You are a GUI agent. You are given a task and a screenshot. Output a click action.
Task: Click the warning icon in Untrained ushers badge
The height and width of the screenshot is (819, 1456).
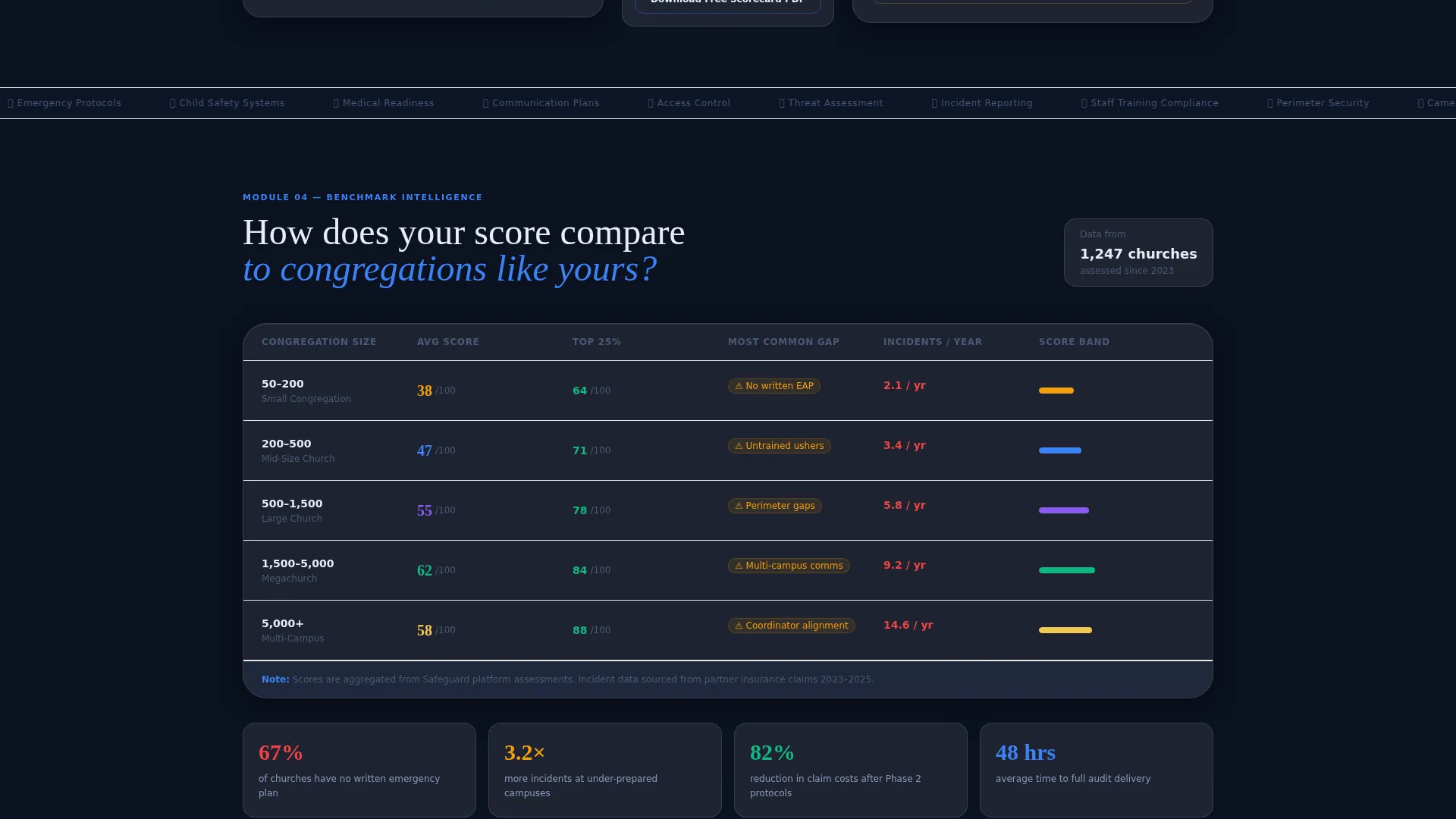click(x=739, y=447)
